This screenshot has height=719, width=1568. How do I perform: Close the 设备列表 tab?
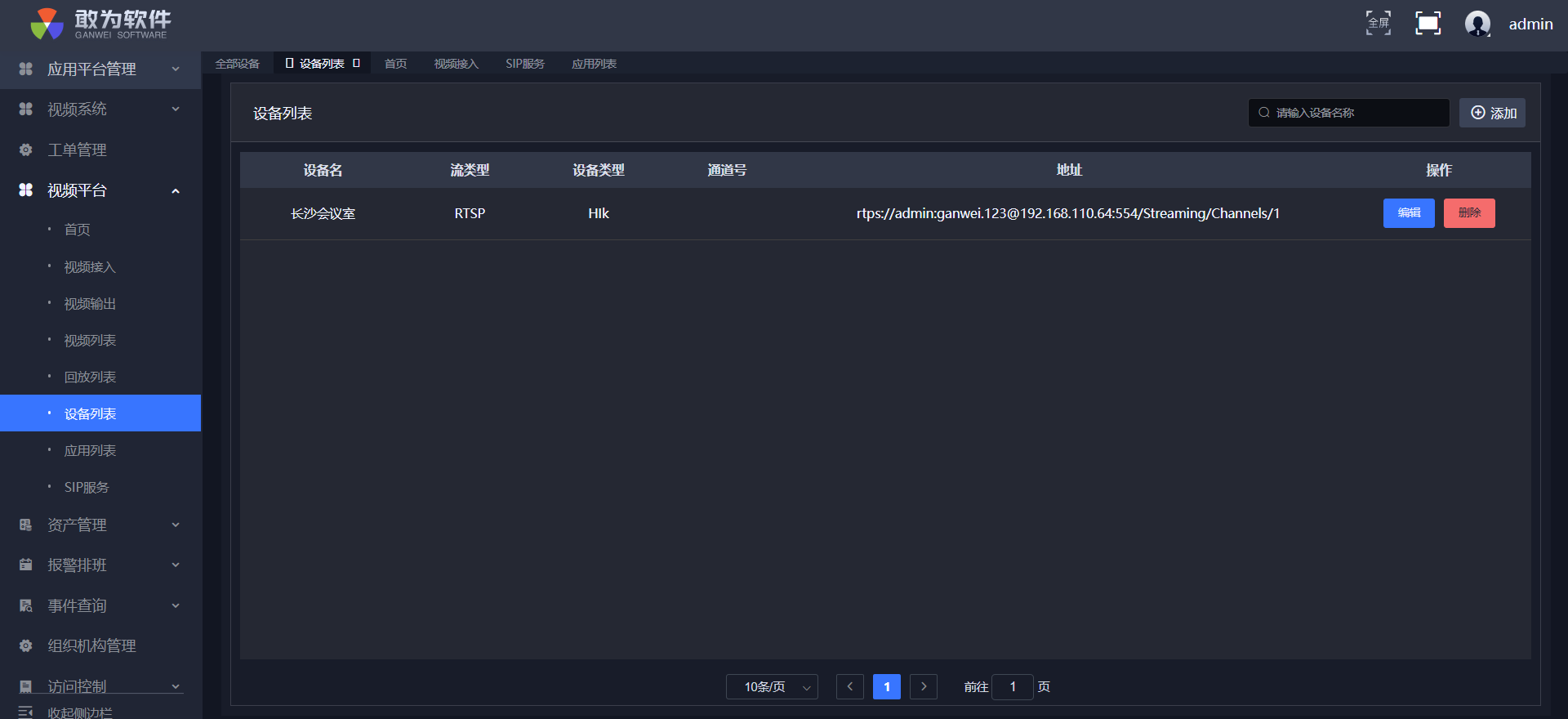click(x=356, y=63)
